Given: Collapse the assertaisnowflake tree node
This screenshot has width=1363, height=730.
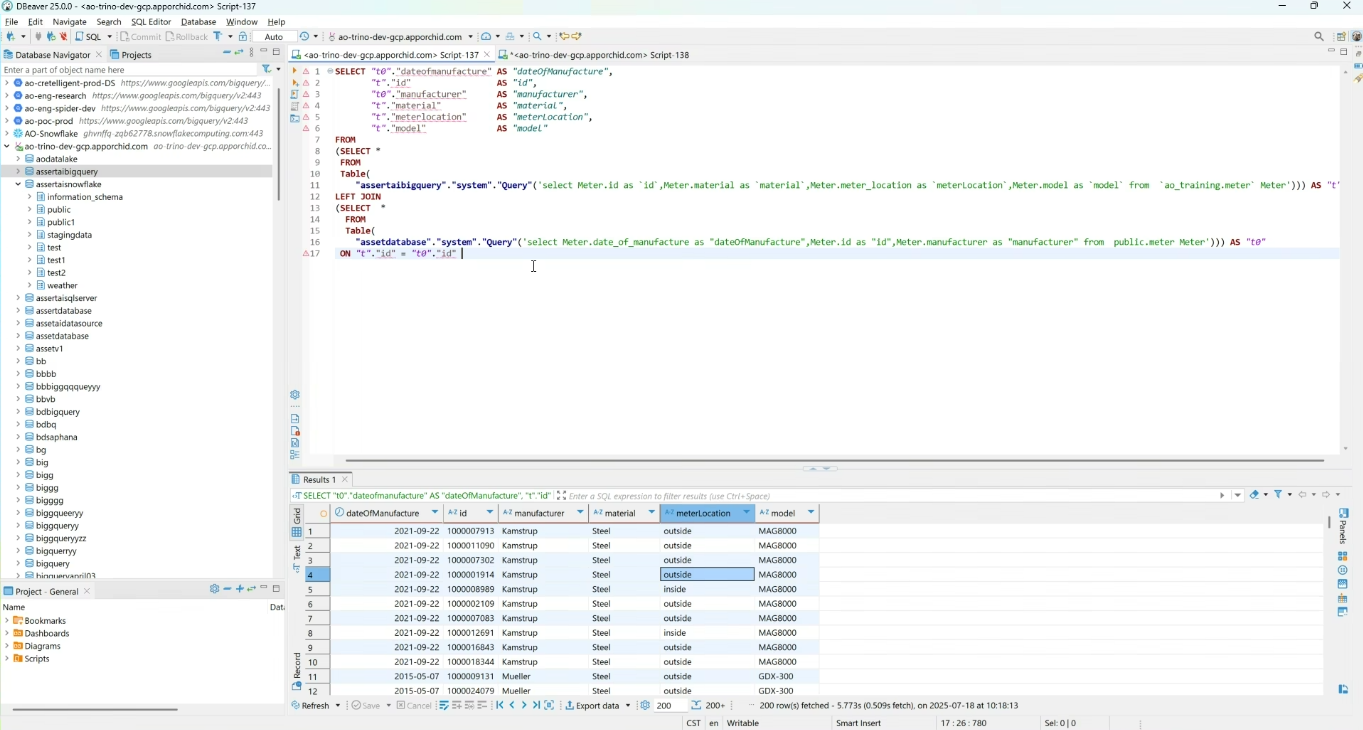Looking at the screenshot, I should [x=18, y=185].
